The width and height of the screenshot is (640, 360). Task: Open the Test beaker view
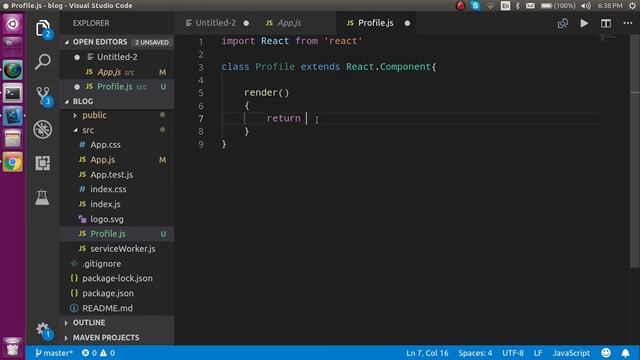[x=42, y=197]
